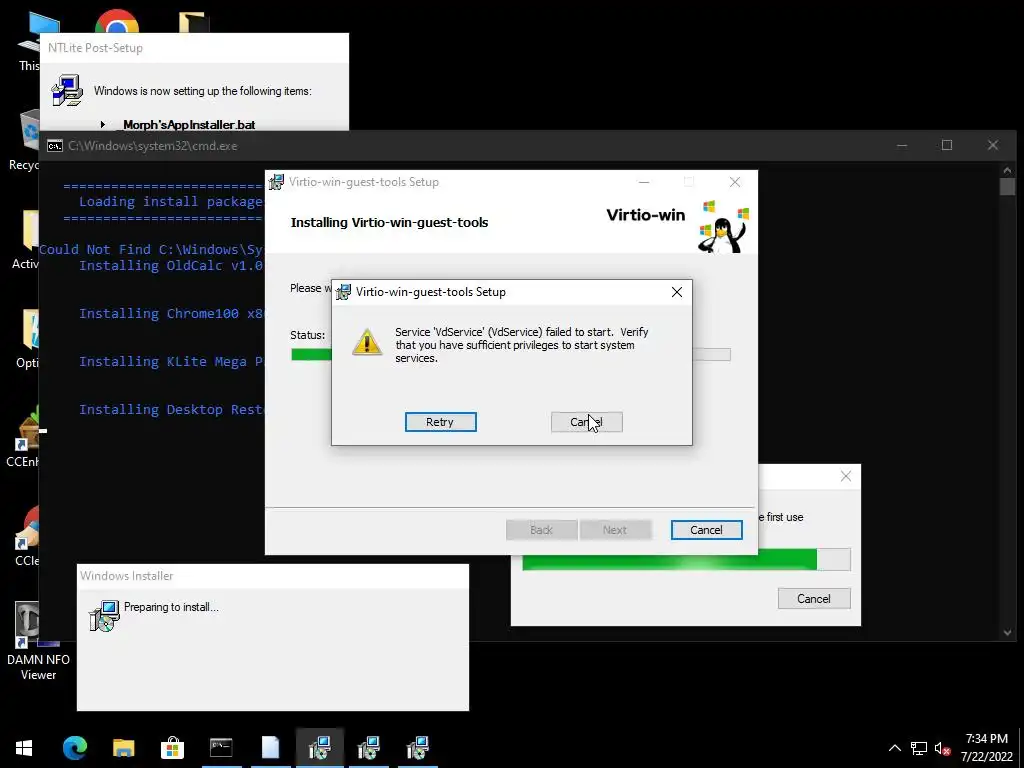This screenshot has height=768, width=1024.
Task: Close the cmd.exe window
Action: [993, 145]
